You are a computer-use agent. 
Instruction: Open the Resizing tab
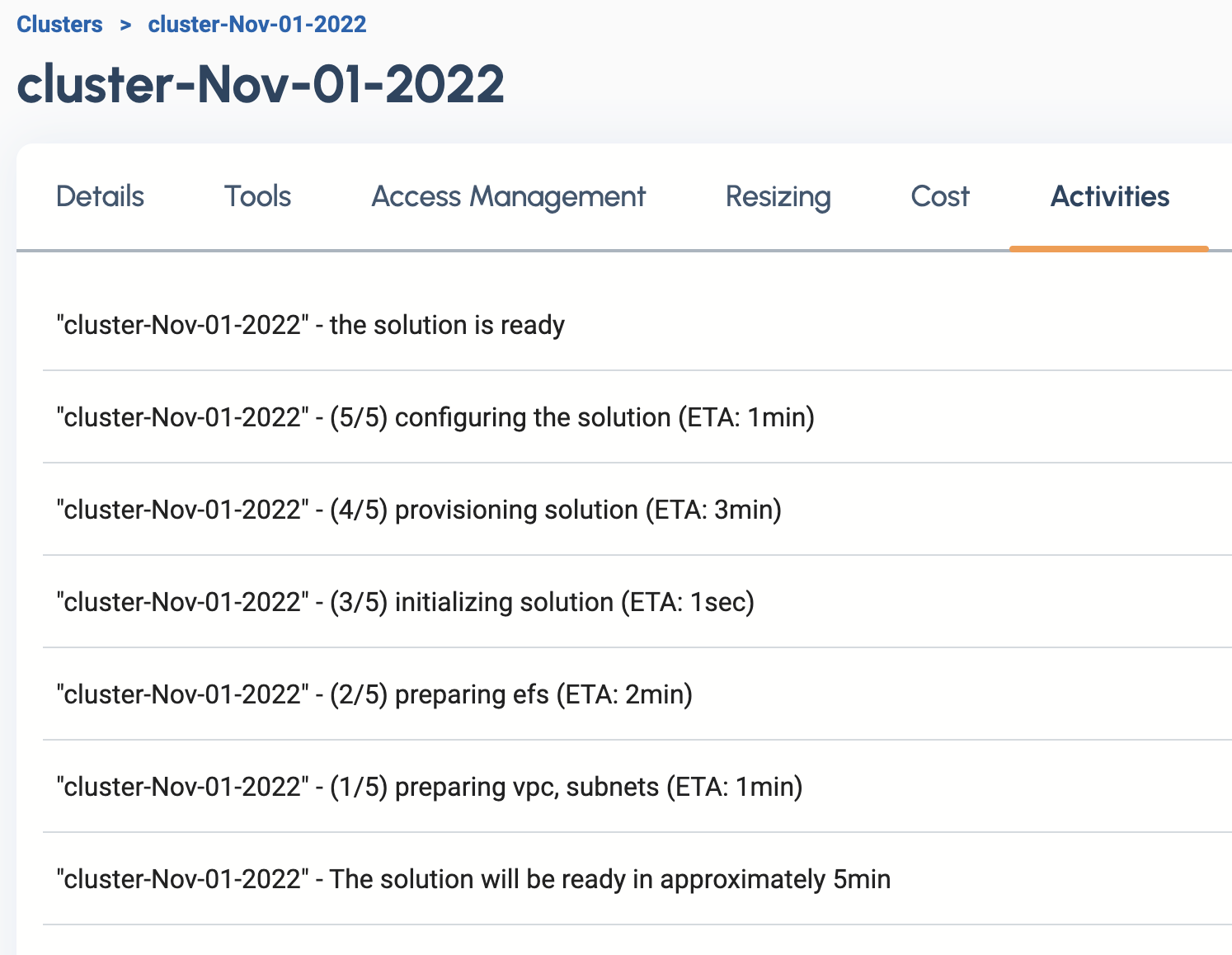pos(777,196)
